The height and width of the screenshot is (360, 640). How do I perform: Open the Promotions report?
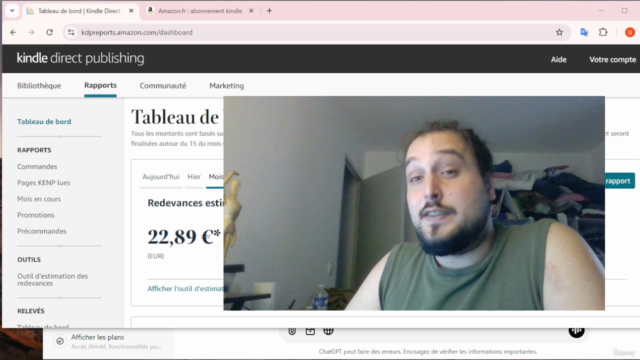click(36, 215)
